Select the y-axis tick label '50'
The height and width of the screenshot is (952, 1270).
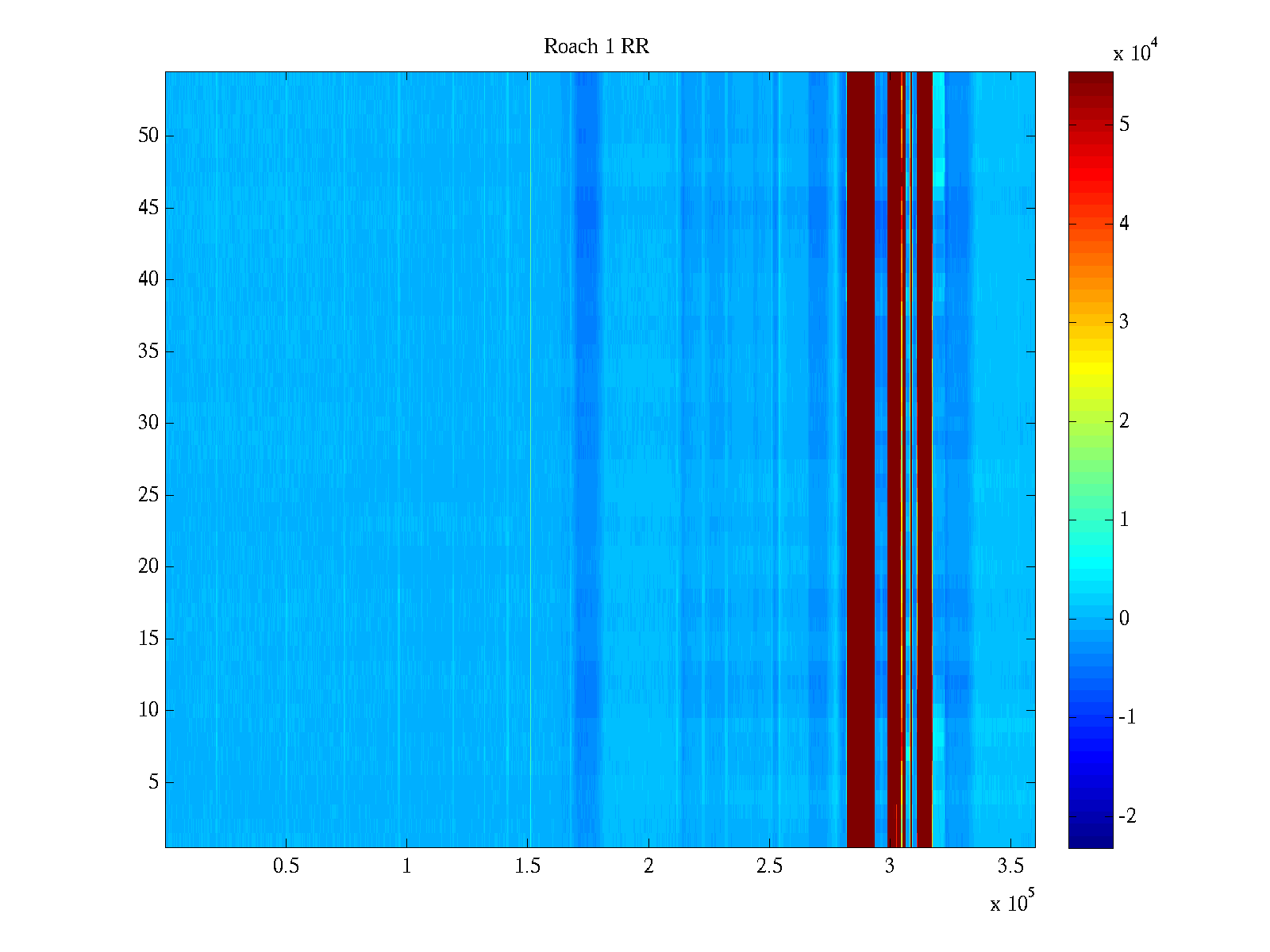[x=148, y=135]
